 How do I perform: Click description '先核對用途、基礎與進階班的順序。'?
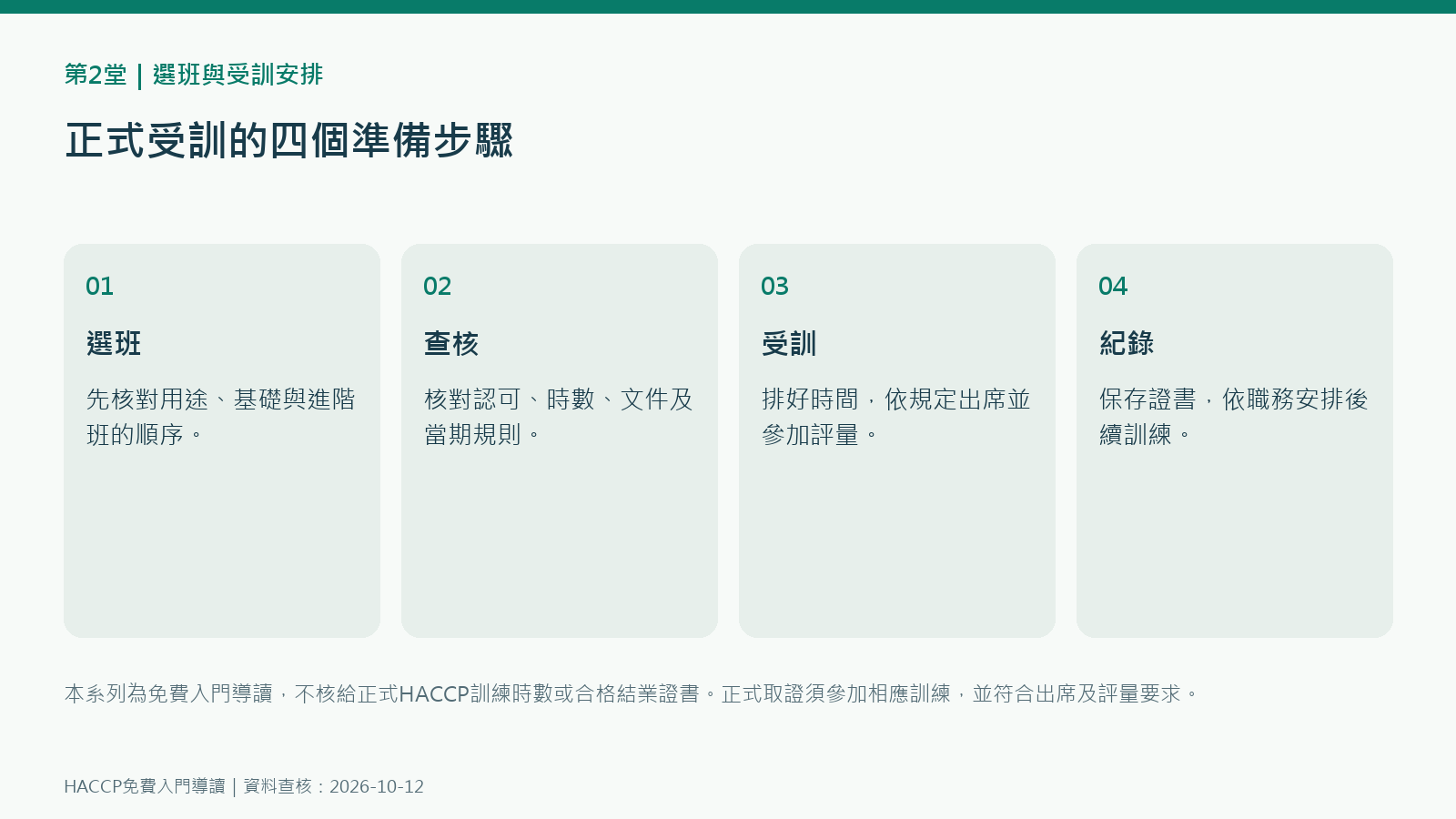pyautogui.click(x=221, y=417)
